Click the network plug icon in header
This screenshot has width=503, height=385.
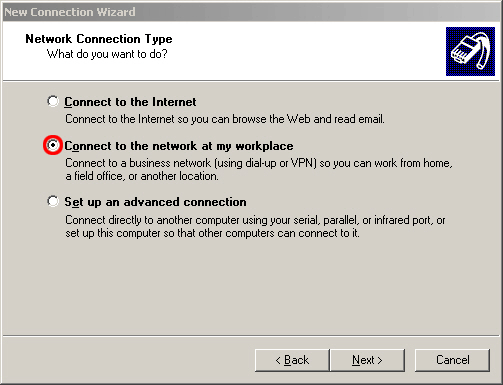tap(470, 51)
